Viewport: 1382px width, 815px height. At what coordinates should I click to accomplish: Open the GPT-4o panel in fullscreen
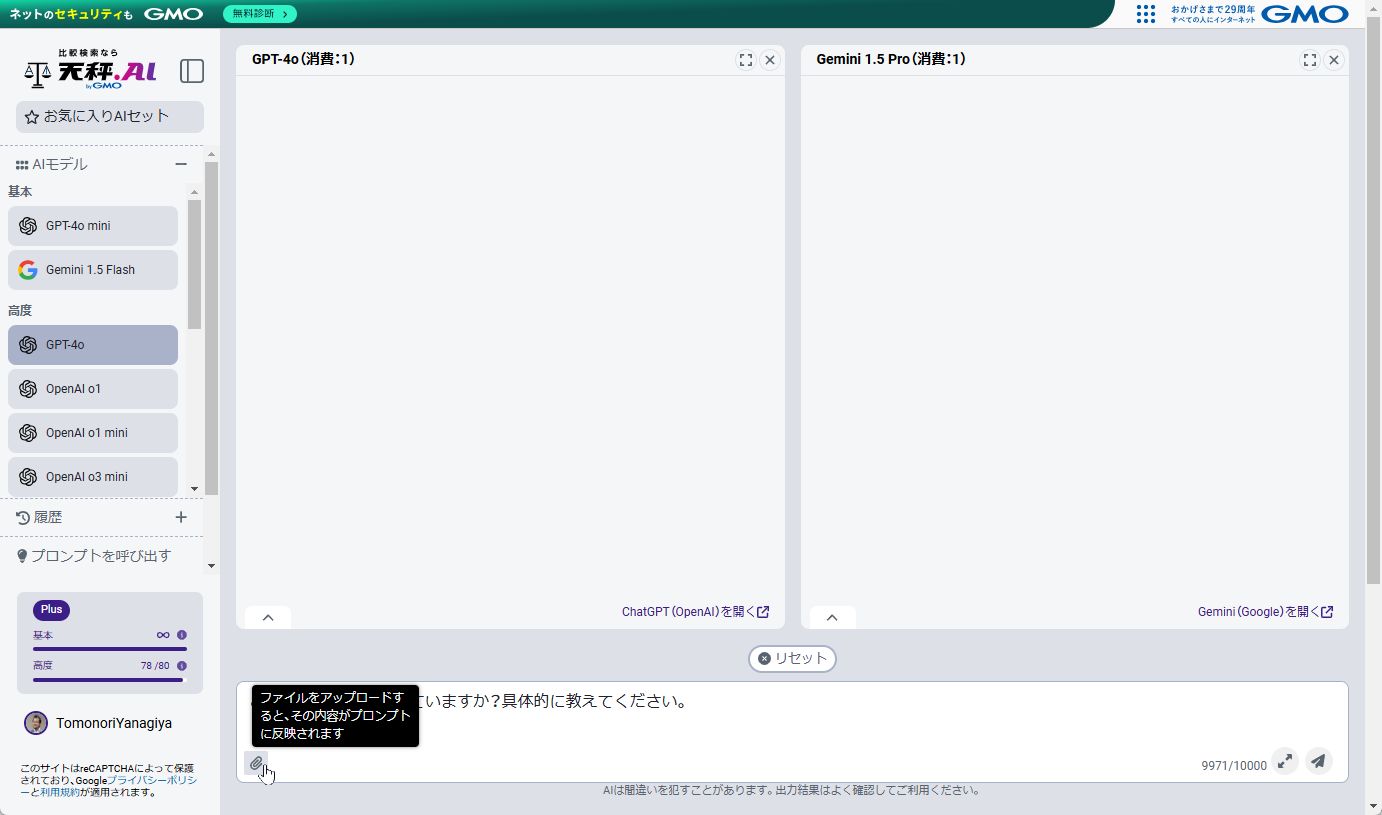point(745,60)
